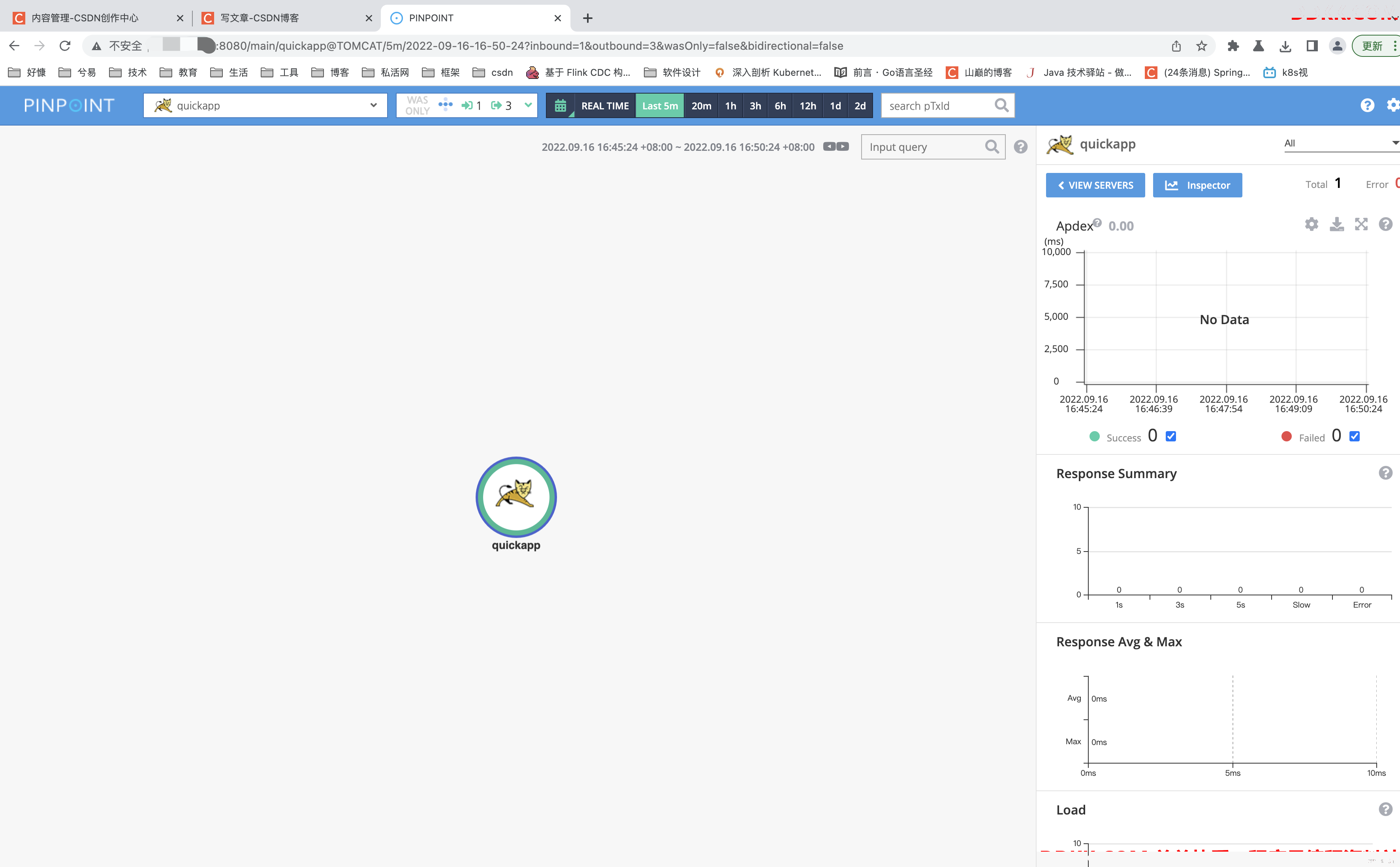Open the quickapp application dropdown

pos(265,105)
